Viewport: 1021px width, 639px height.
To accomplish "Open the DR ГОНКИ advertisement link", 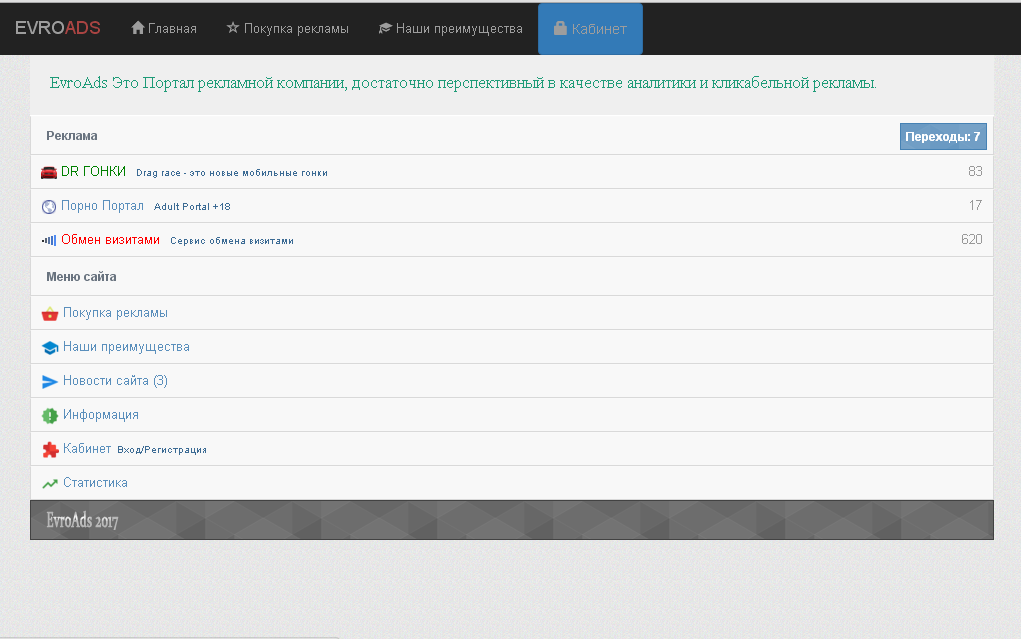I will click(93, 172).
